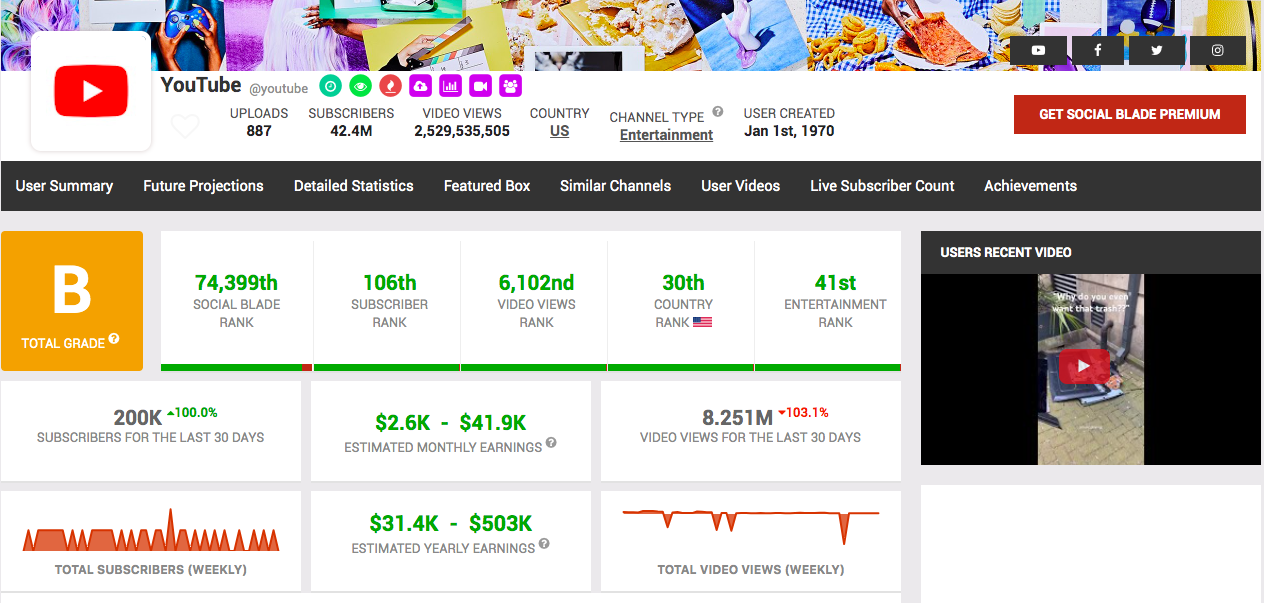Play the user's recent video thumbnail
This screenshot has height=603, width=1264.
1083,367
